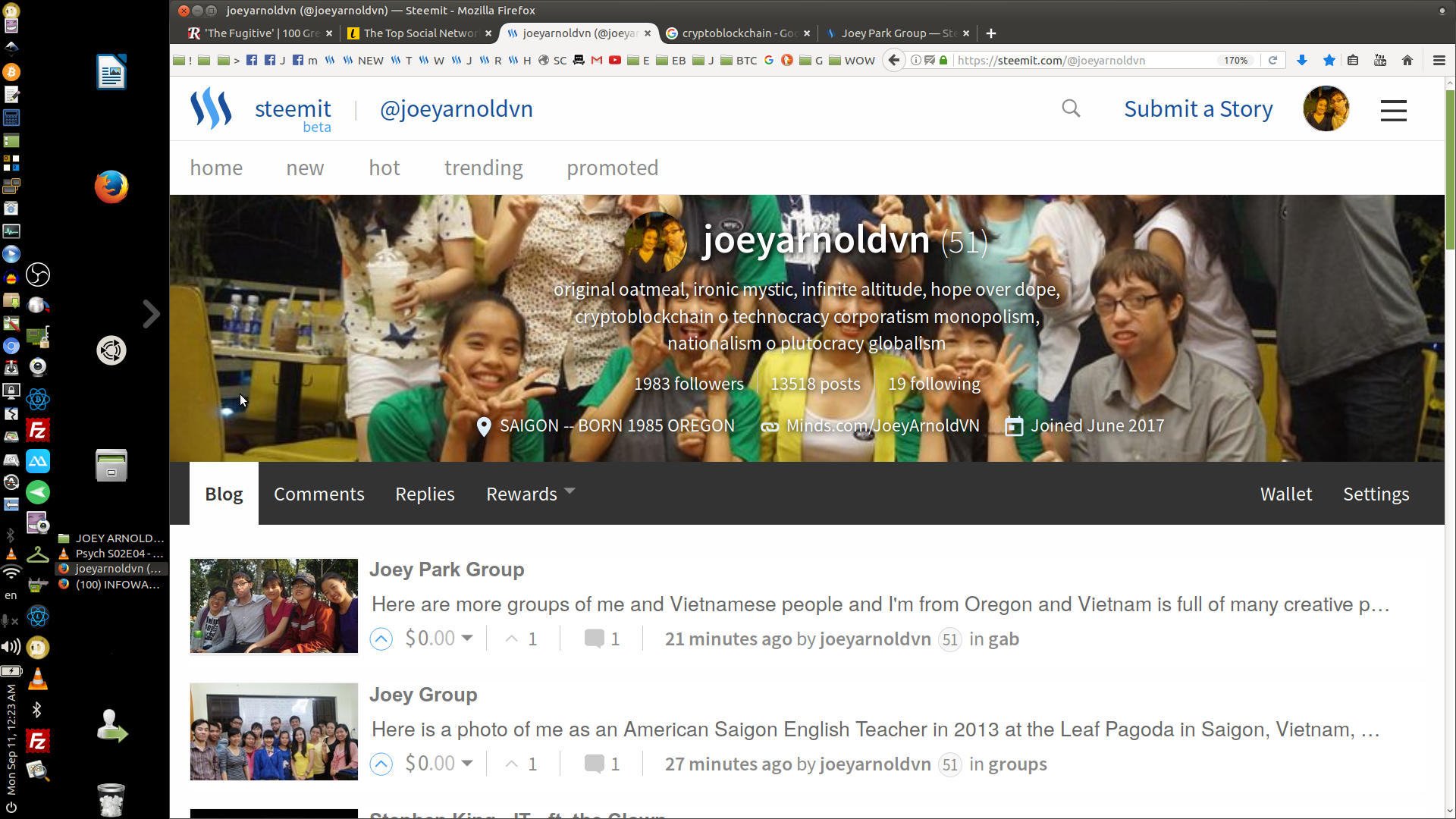Click the Joey Group post thumbnail
The height and width of the screenshot is (819, 1456).
pyautogui.click(x=274, y=732)
